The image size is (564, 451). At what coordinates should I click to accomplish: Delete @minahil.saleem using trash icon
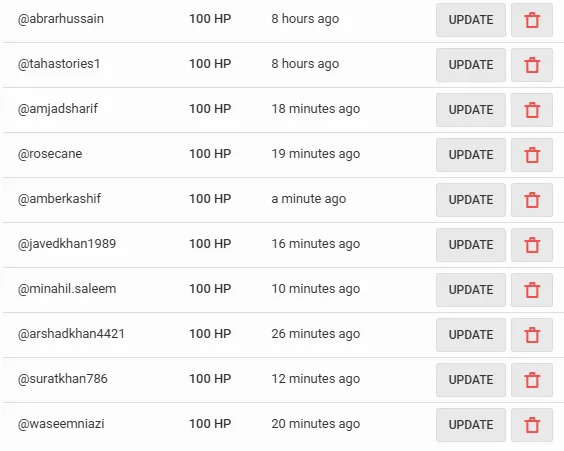point(532,290)
